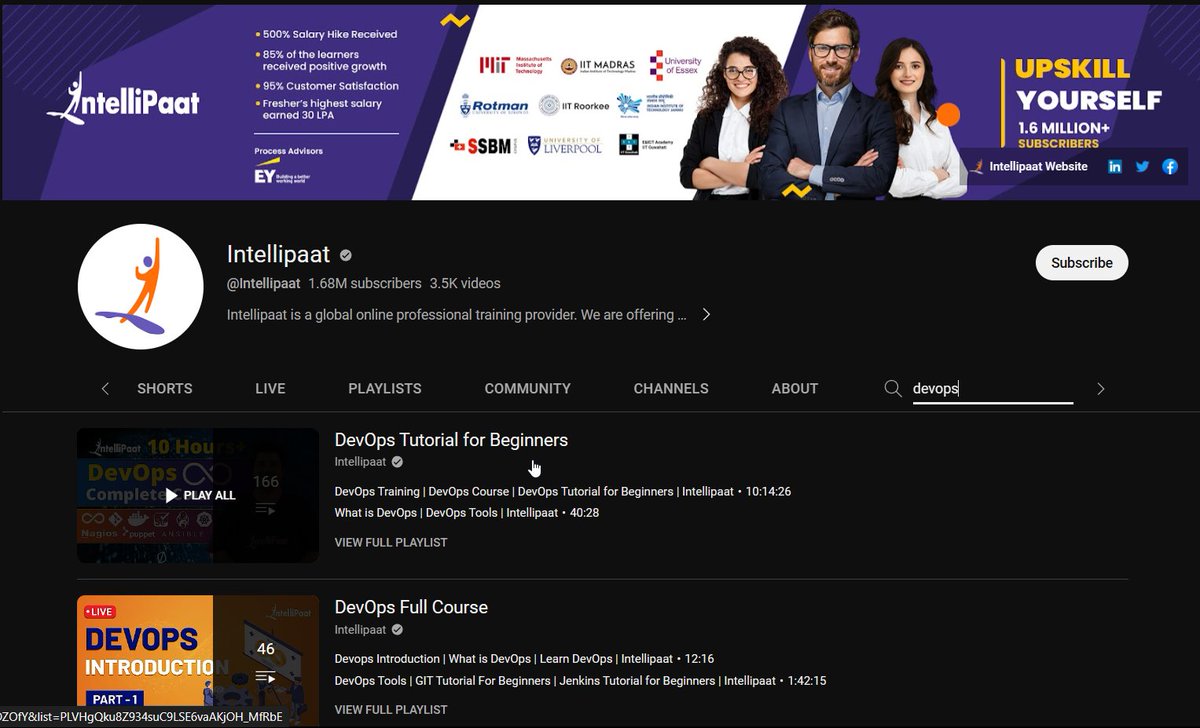
Task: Open the COMMUNITY tab
Action: (x=528, y=388)
